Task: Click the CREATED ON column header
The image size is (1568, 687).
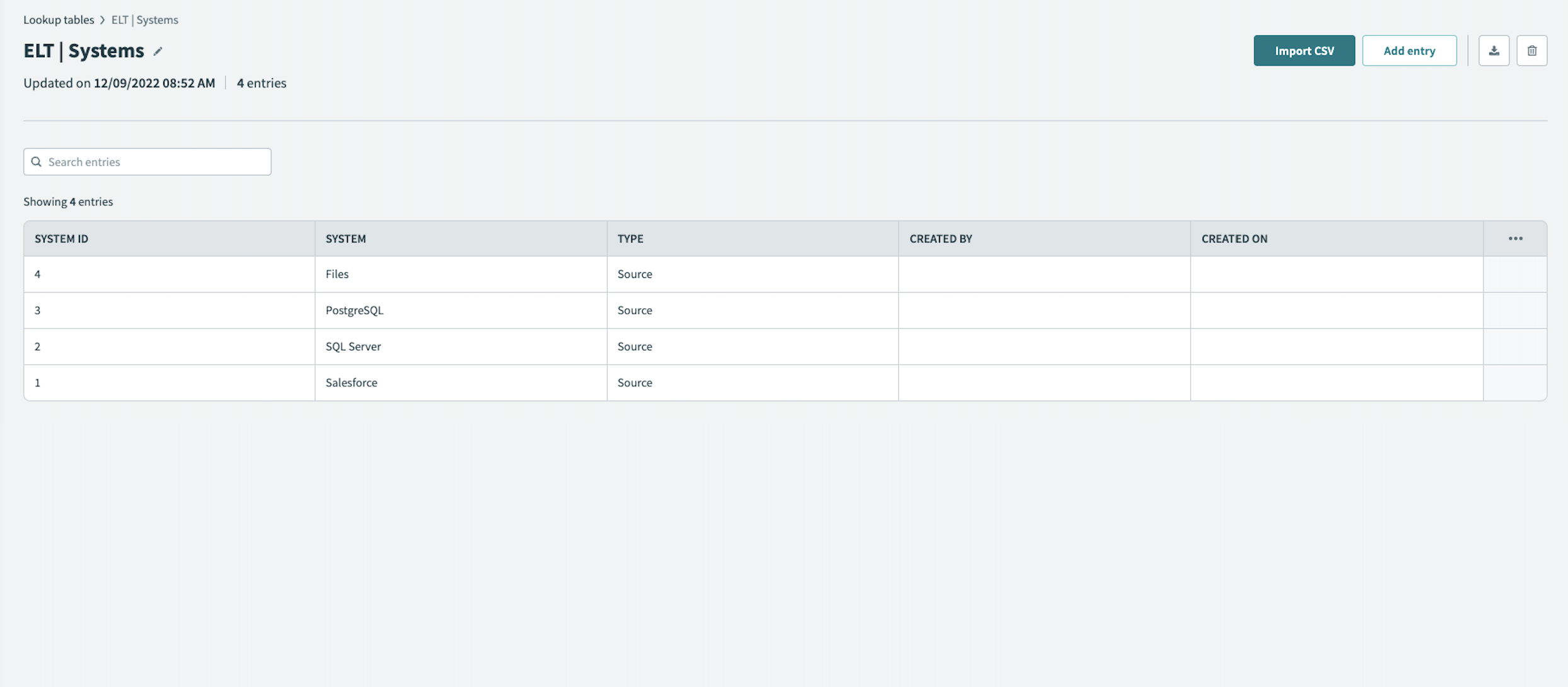Action: (x=1233, y=238)
